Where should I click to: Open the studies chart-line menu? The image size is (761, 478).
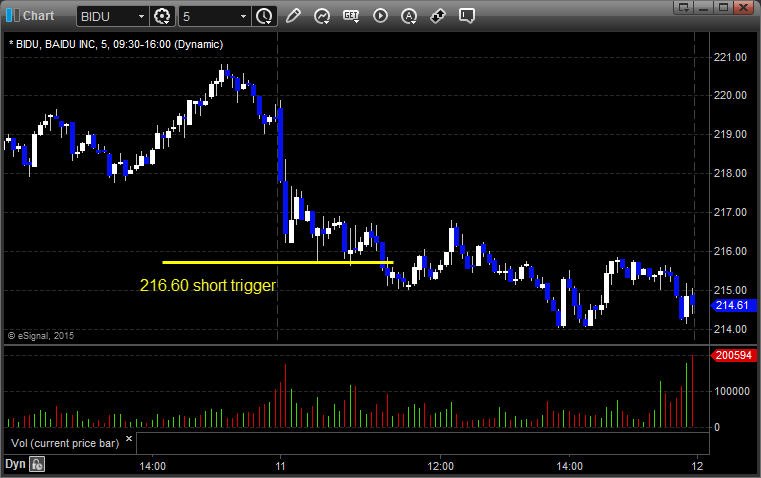click(x=322, y=16)
